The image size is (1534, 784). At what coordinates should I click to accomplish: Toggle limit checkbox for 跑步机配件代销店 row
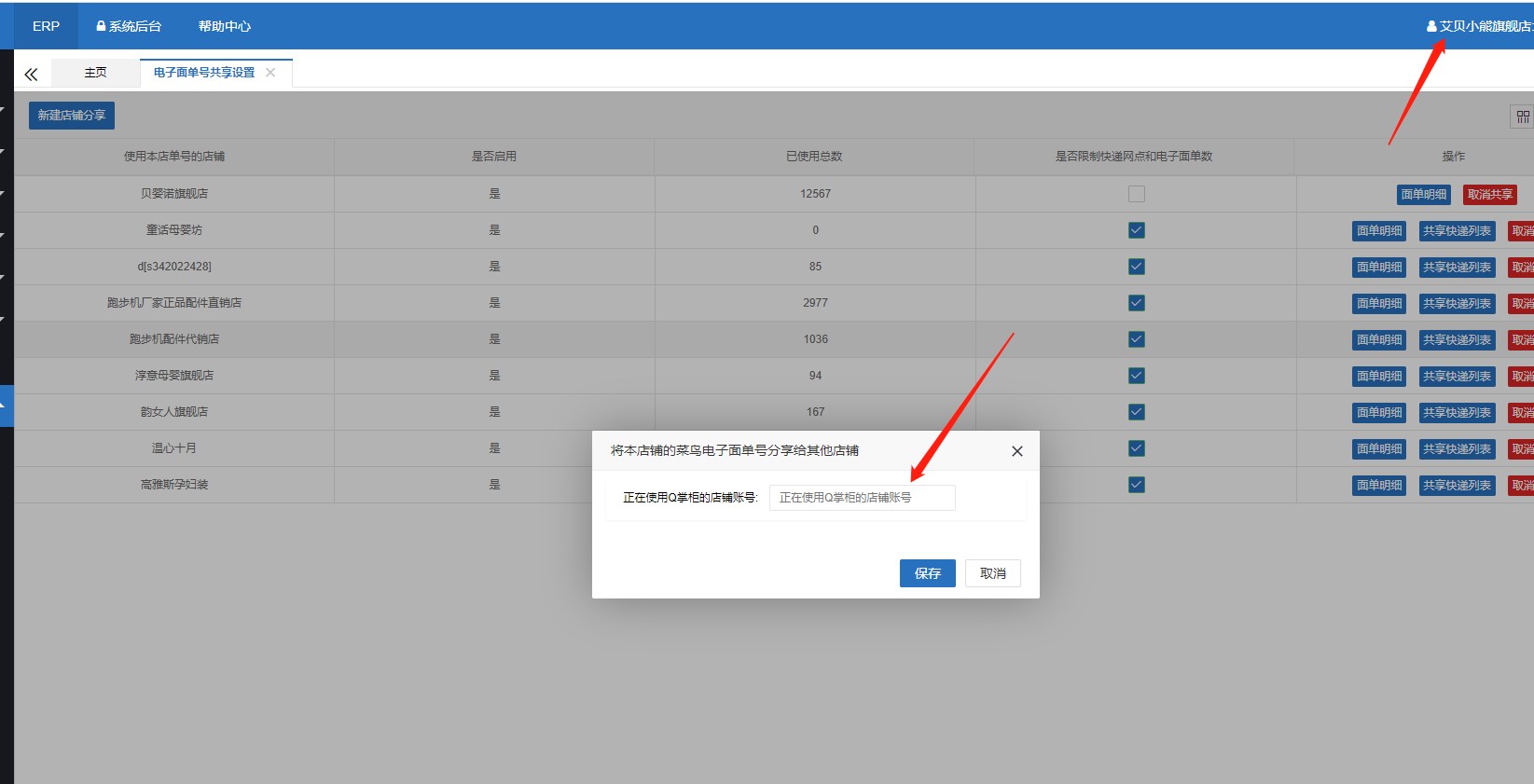1136,339
